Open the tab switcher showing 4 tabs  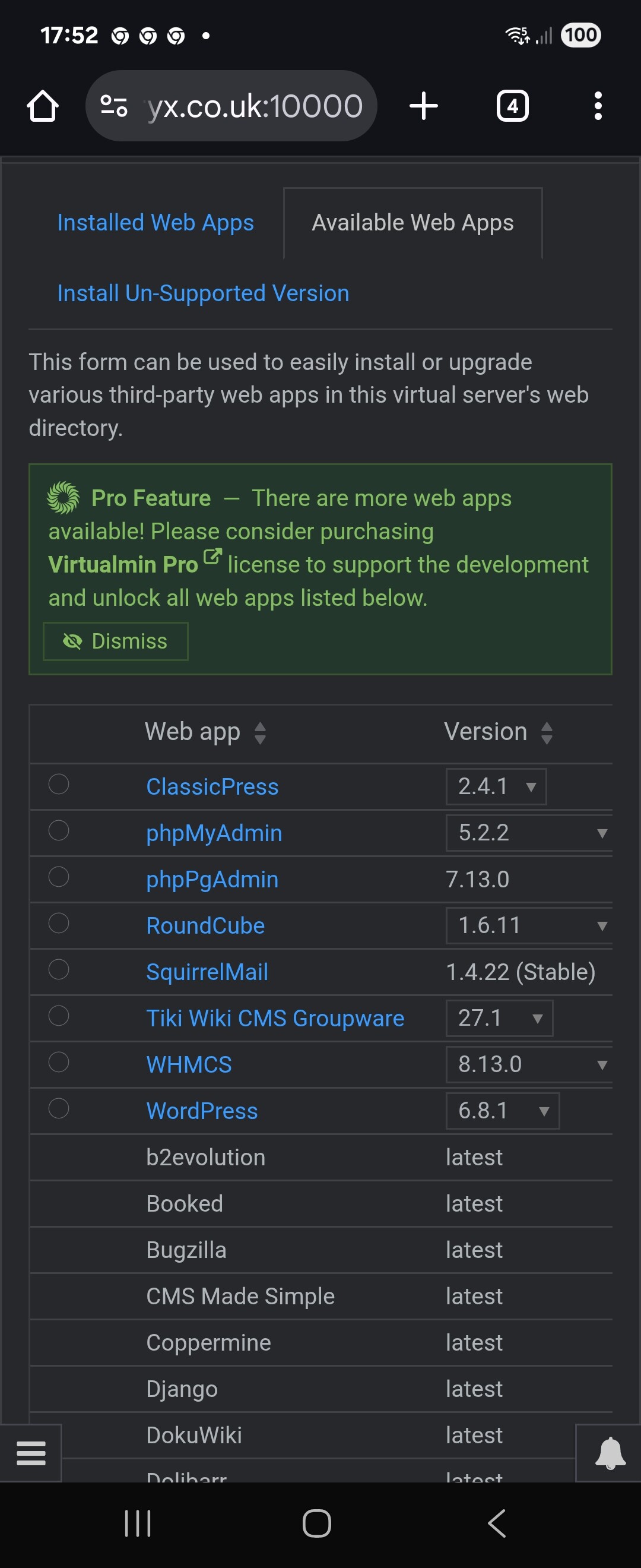pos(512,106)
